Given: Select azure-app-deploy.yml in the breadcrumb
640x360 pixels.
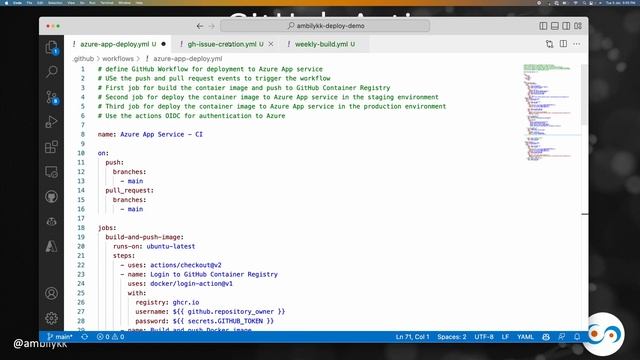Looking at the screenshot, I should tap(187, 59).
